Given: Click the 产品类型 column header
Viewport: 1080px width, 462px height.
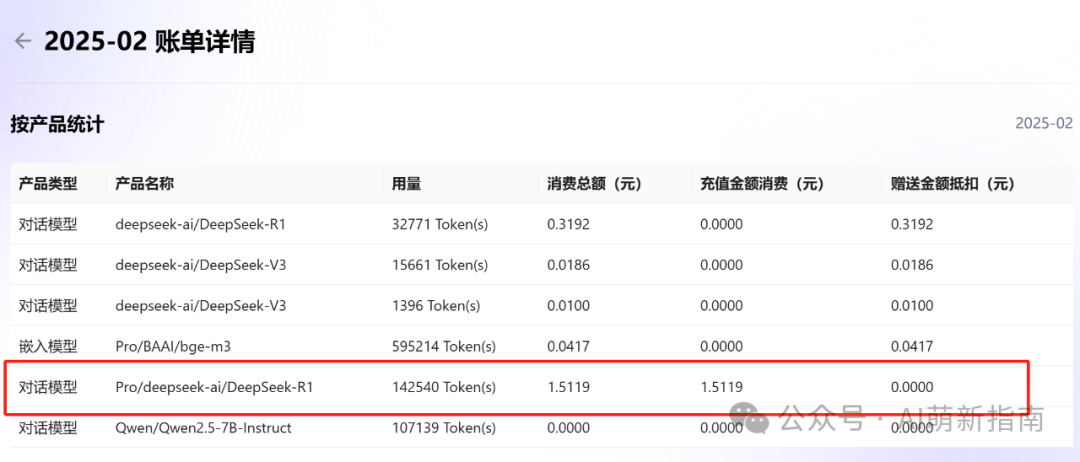Looking at the screenshot, I should [x=48, y=184].
